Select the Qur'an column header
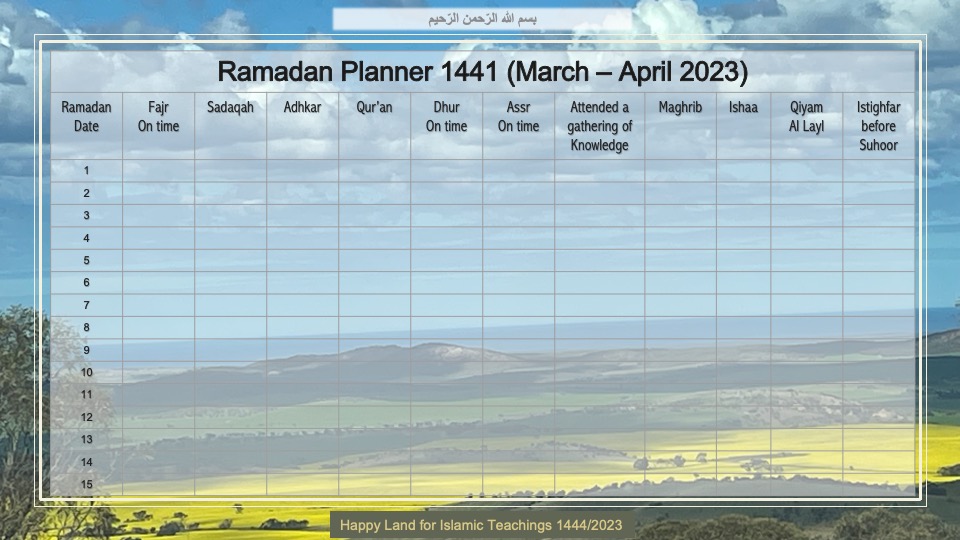This screenshot has height=540, width=960. 374,108
